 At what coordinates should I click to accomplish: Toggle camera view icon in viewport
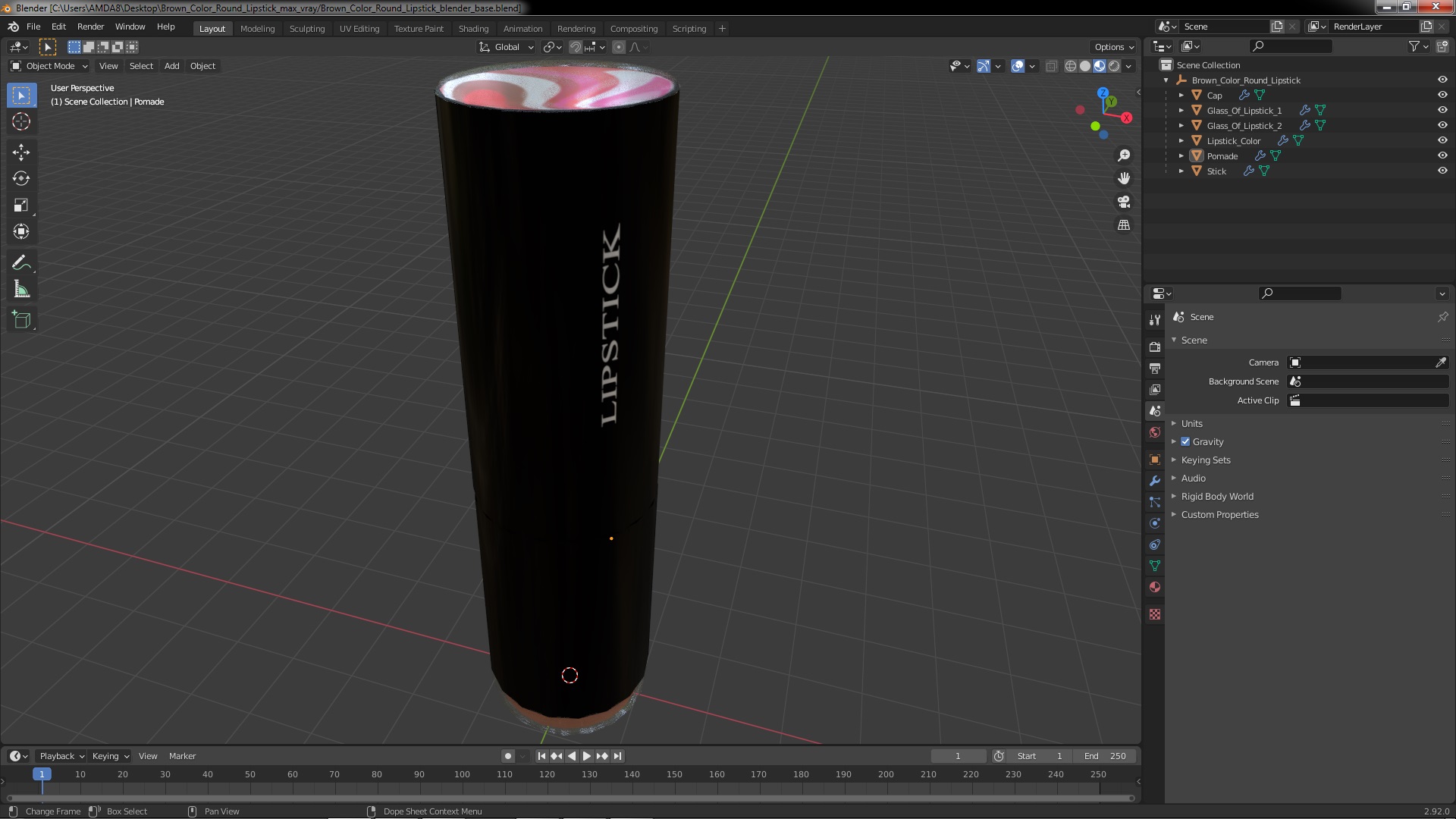1124,202
